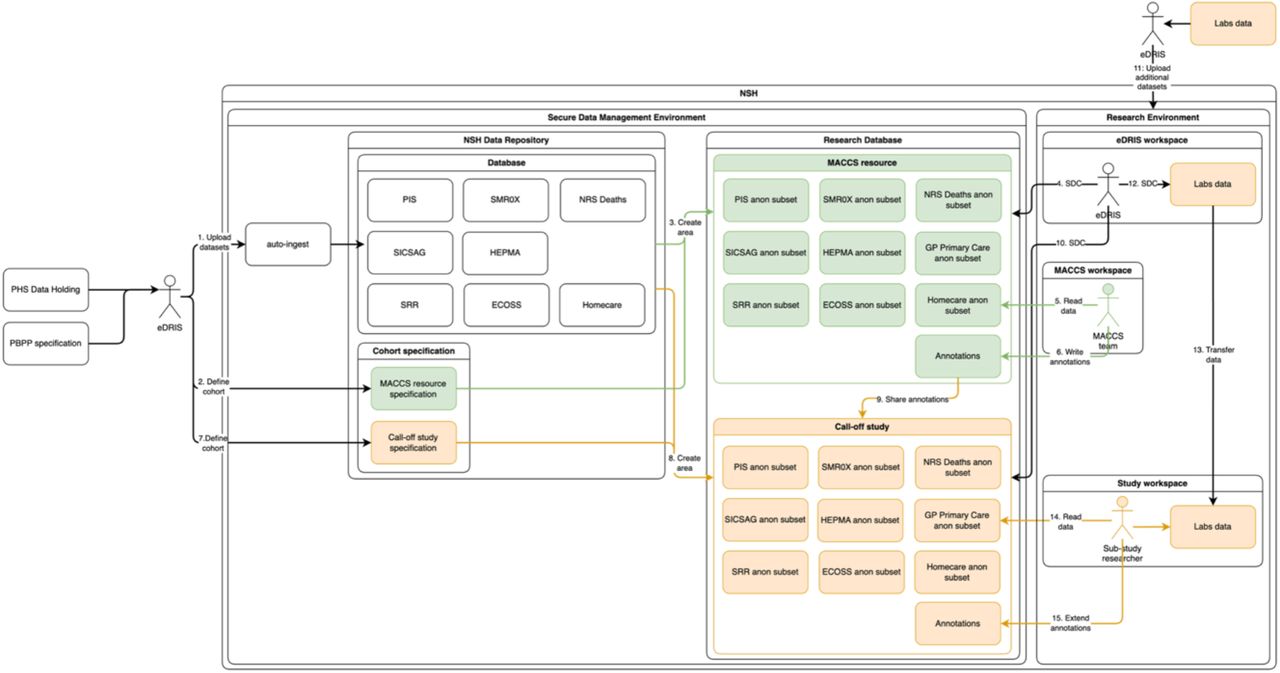The image size is (1280, 673).
Task: Click SMR0X anon subset in Call-off study
Action: point(862,467)
